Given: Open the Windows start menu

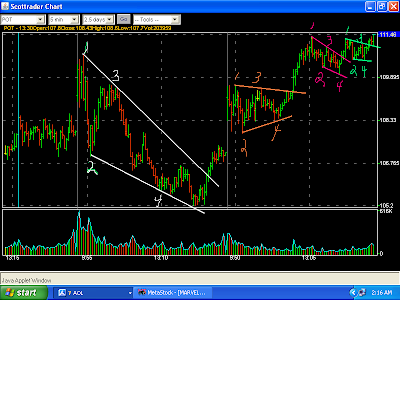Looking at the screenshot, I should click(23, 293).
